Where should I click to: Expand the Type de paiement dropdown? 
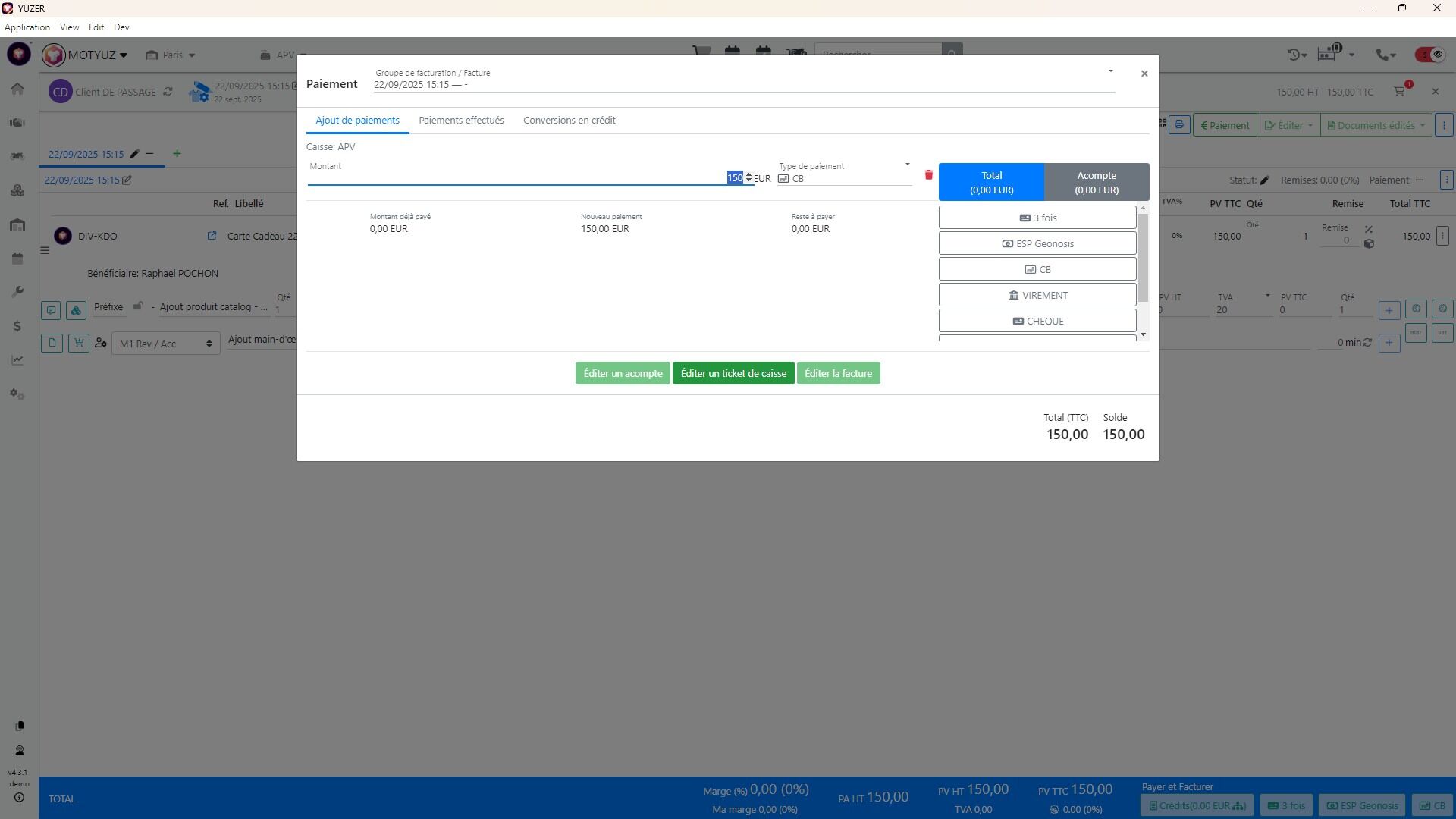pos(907,165)
